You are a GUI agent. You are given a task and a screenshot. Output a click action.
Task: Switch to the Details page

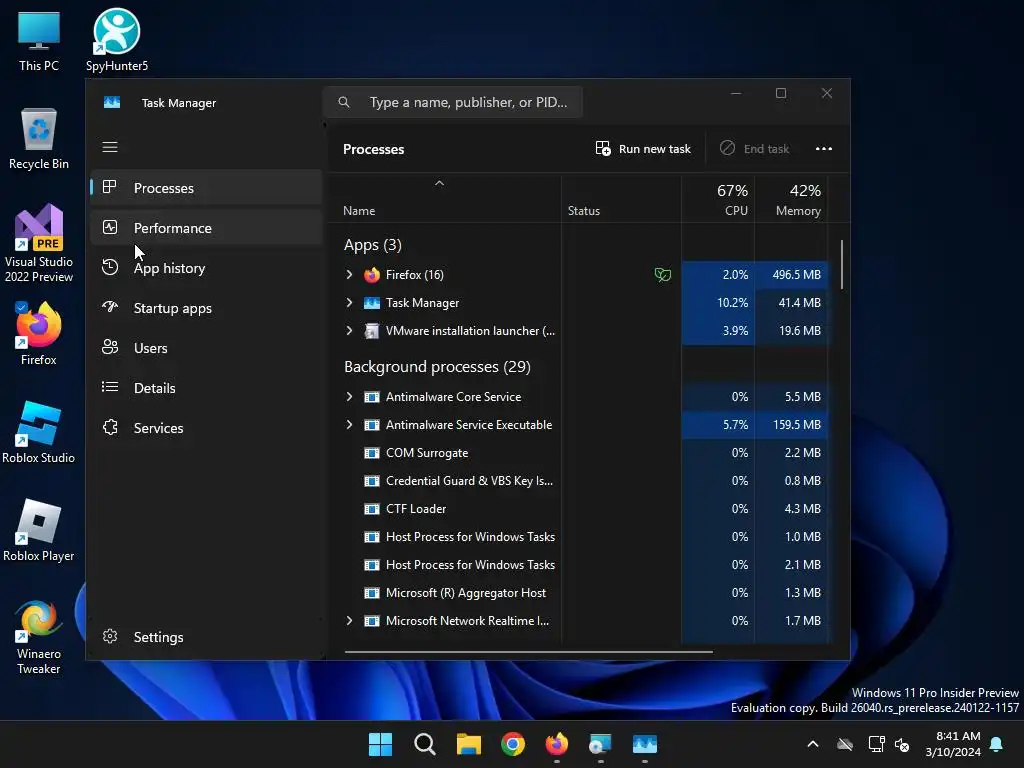click(x=206, y=388)
